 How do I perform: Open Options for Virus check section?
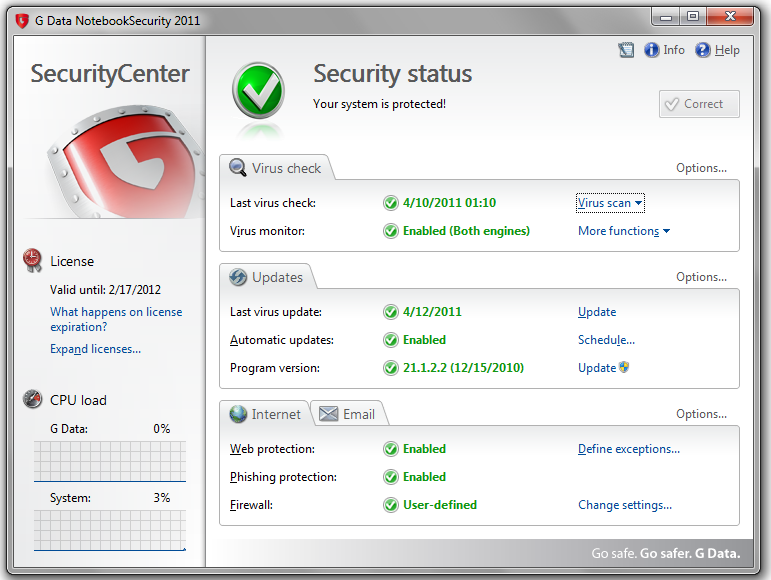point(701,168)
